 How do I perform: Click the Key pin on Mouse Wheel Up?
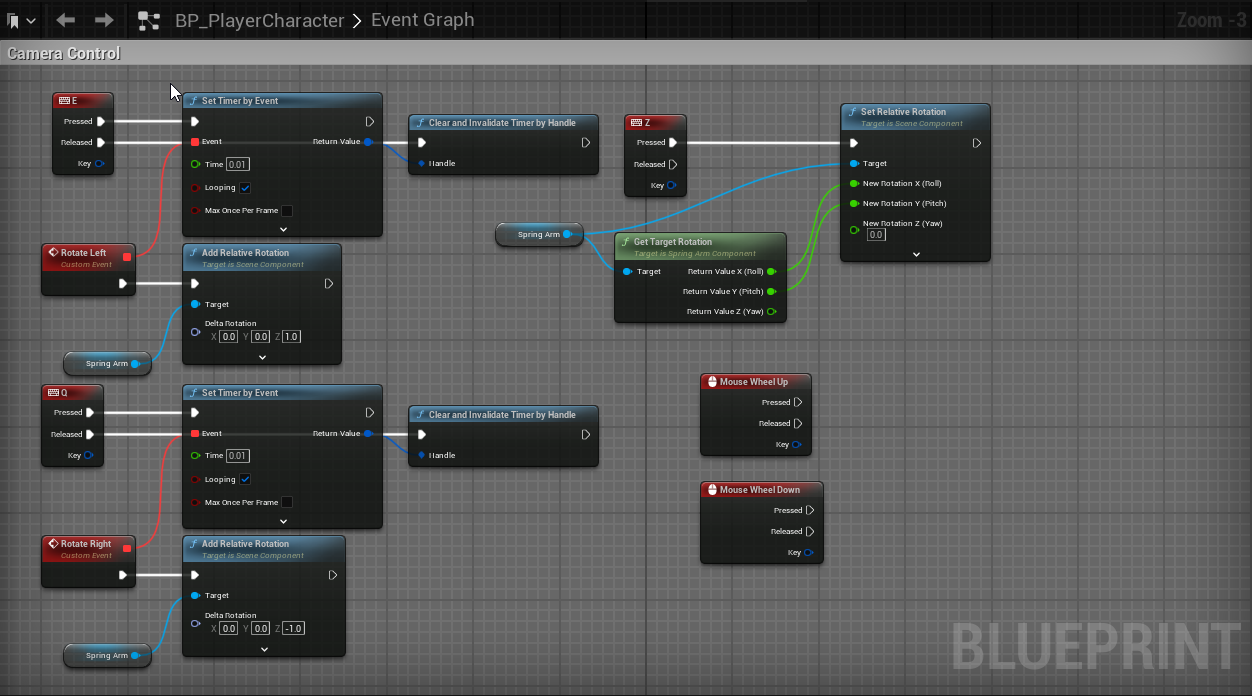[796, 444]
